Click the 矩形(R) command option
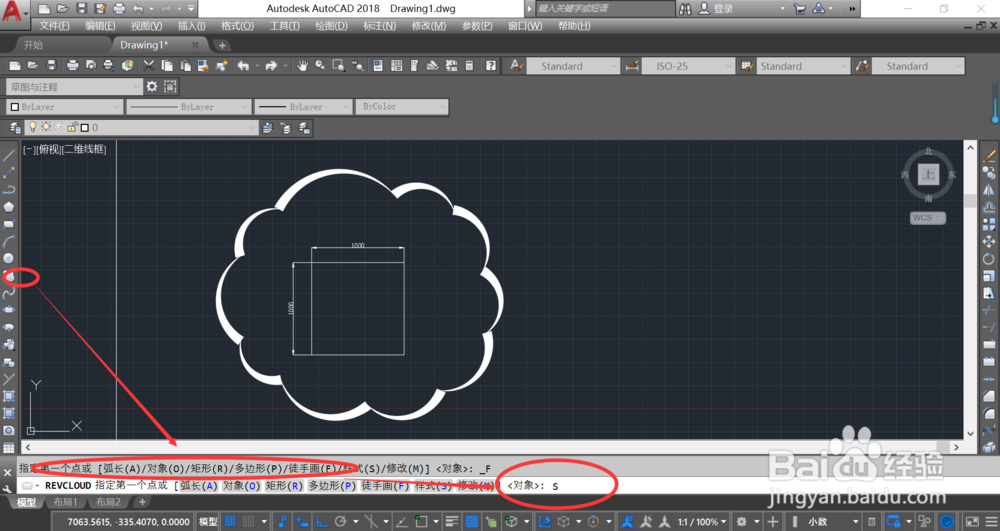1000x531 pixels. click(x=284, y=486)
